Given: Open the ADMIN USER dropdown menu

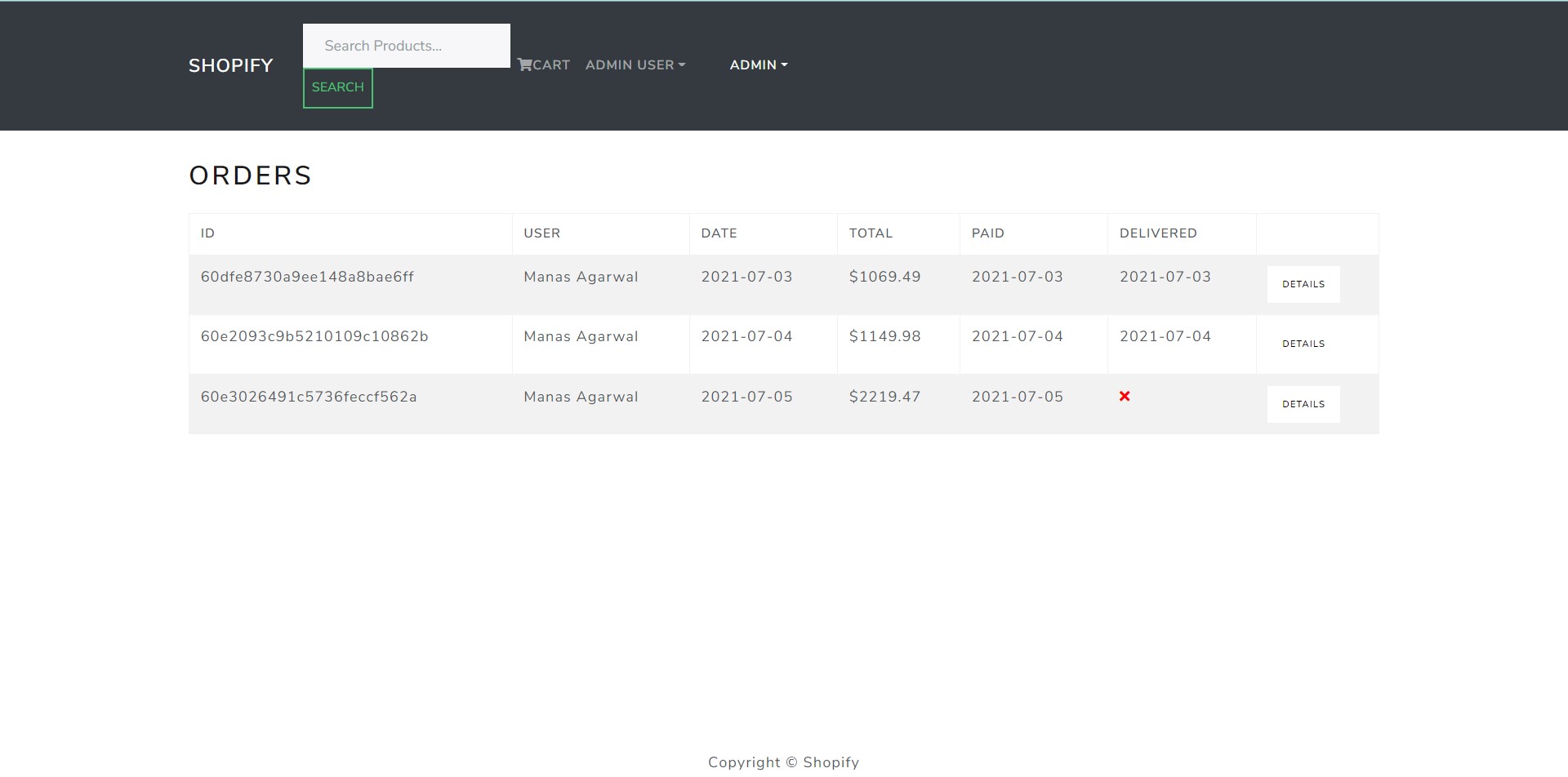Looking at the screenshot, I should click(635, 64).
